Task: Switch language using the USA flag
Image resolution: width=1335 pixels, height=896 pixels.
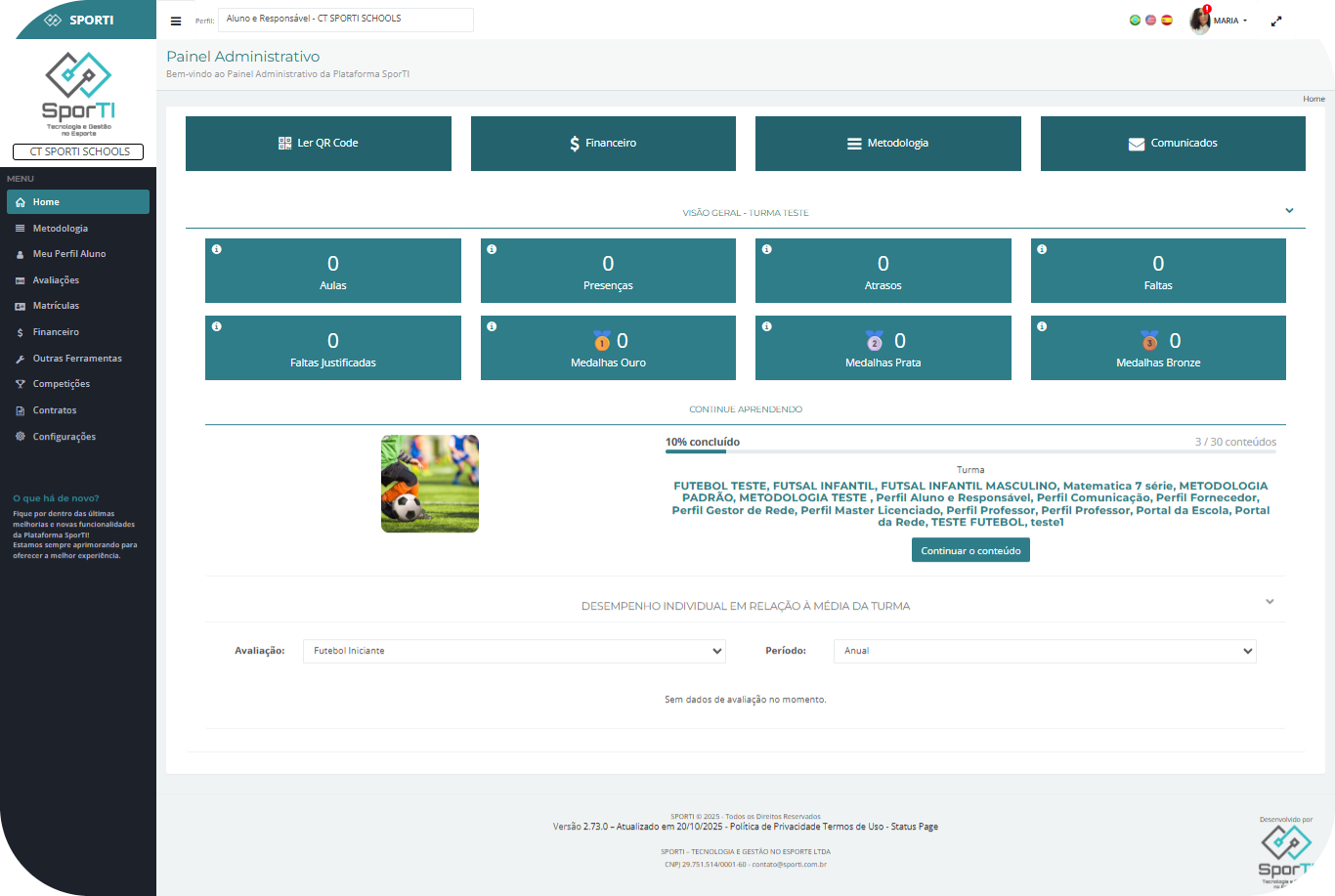Action: (1150, 20)
